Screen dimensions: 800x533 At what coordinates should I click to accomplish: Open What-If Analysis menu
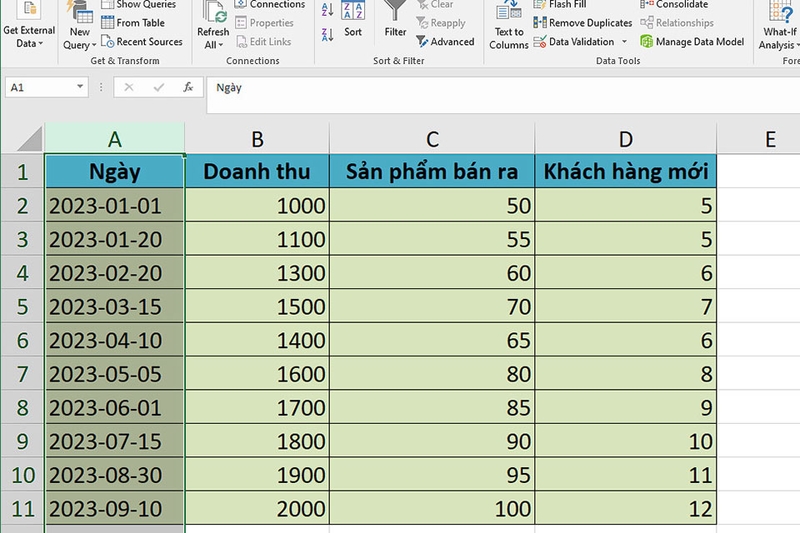[779, 26]
